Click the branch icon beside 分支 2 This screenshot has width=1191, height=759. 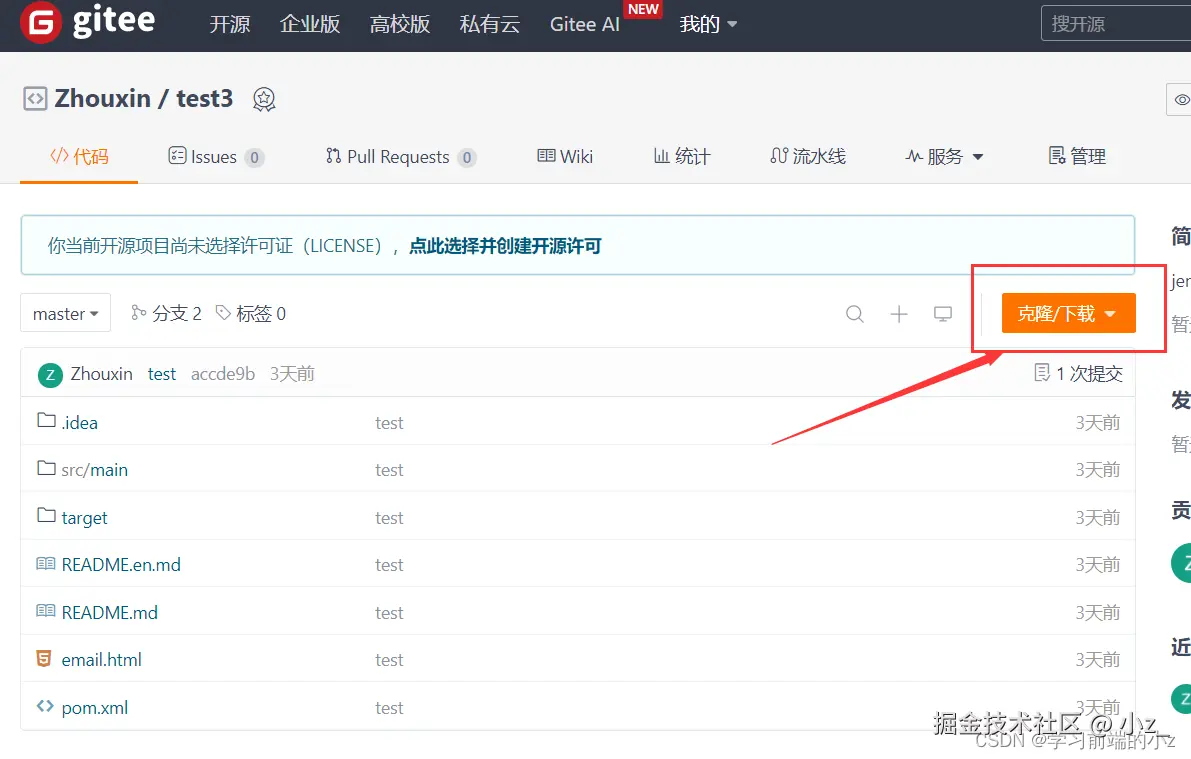tap(138, 312)
